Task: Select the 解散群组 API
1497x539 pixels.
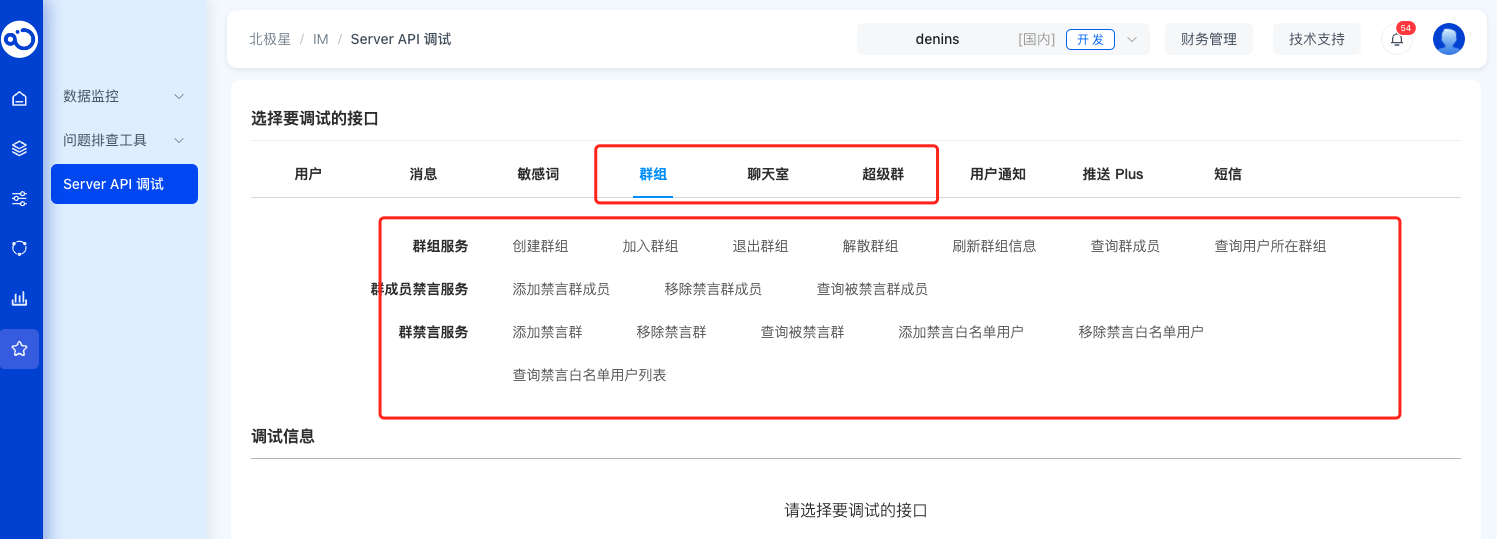Action: tap(871, 246)
